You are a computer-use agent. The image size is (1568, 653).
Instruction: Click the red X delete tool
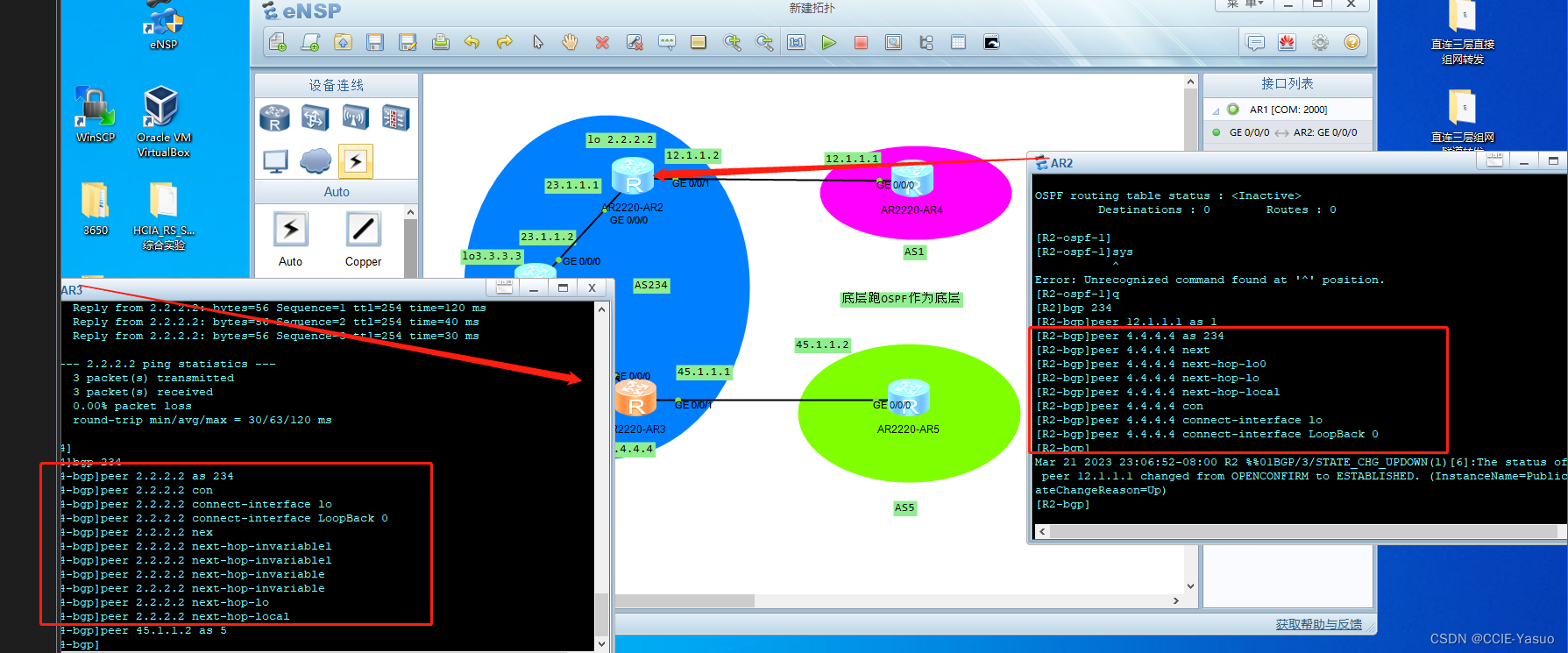pos(602,42)
